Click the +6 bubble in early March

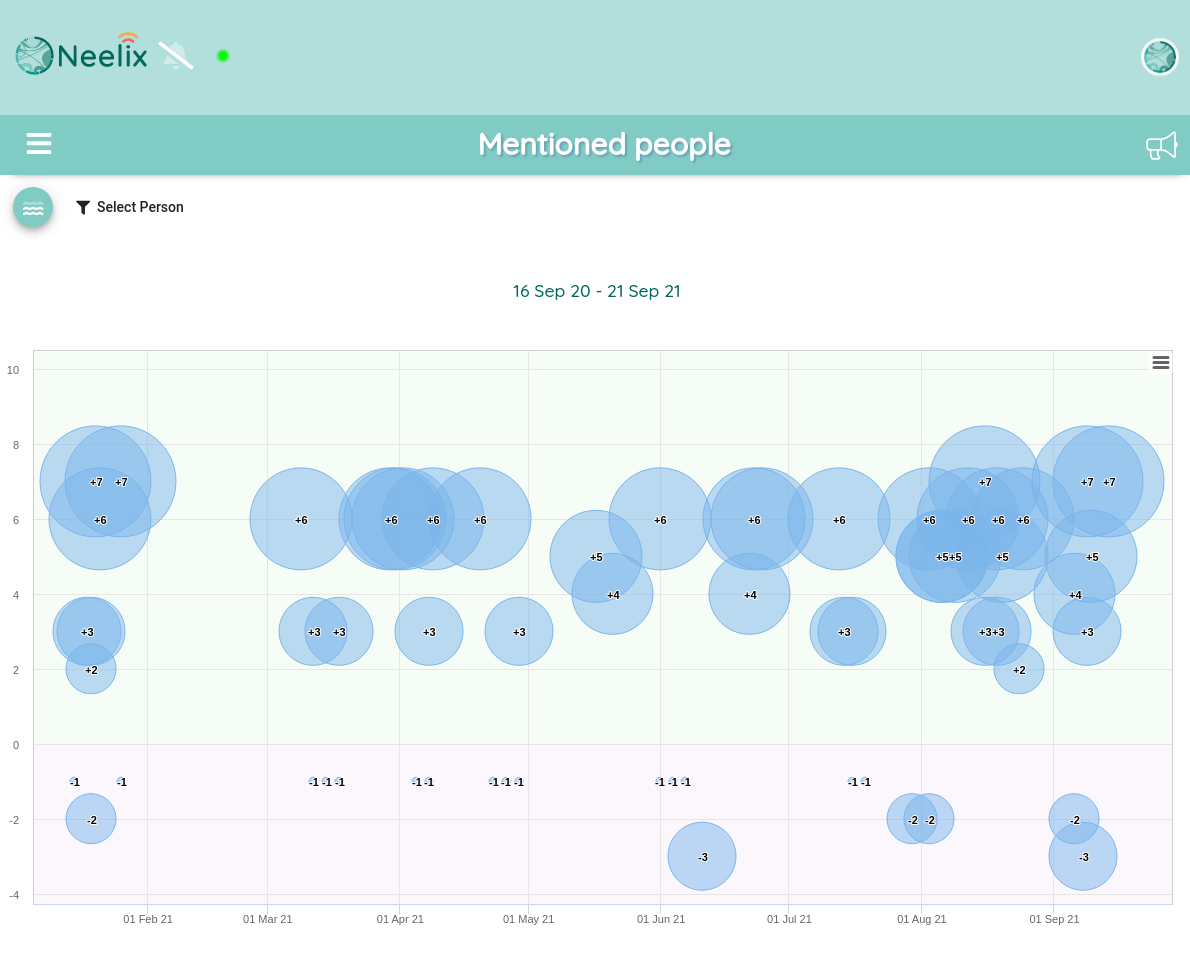tap(301, 519)
